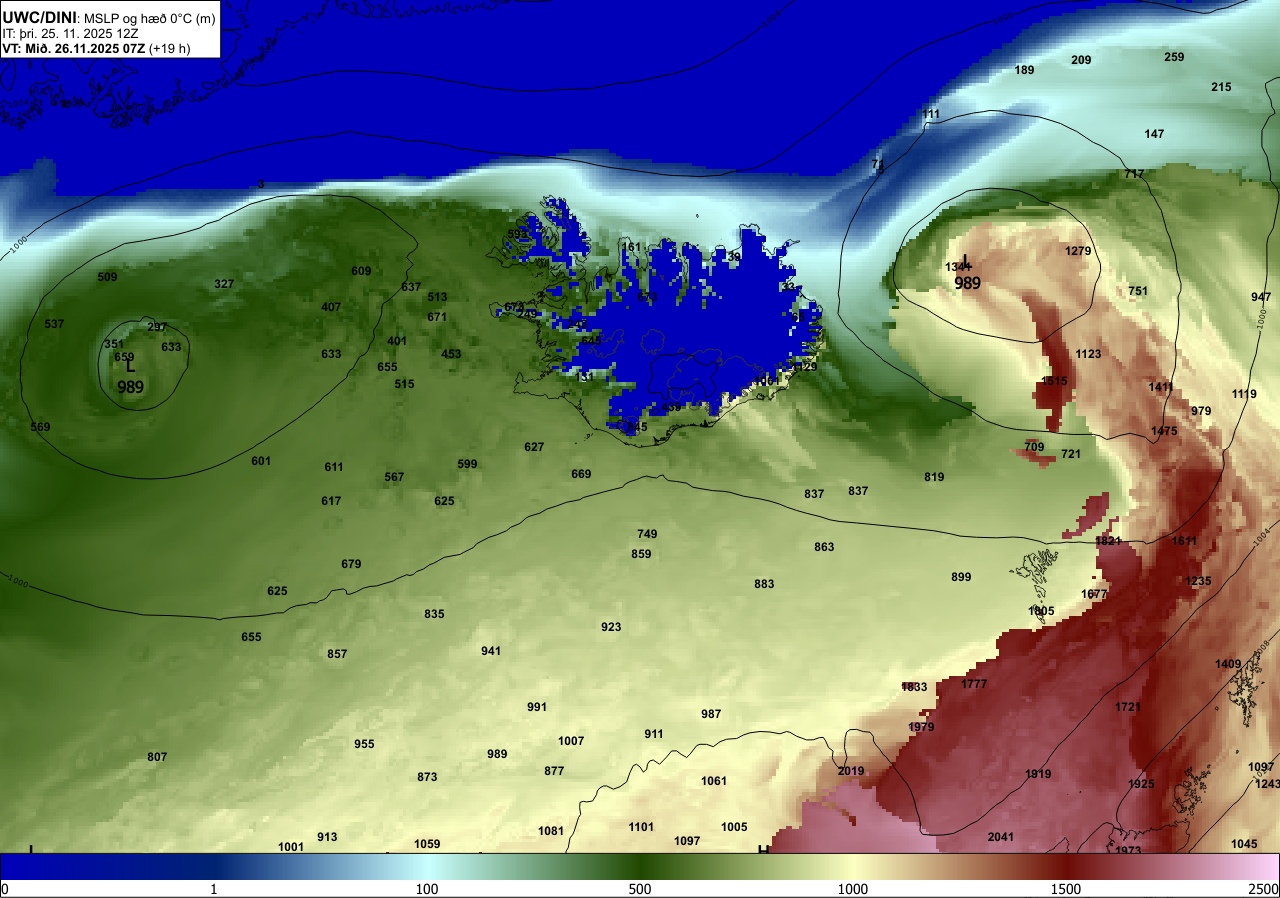
Task: Select the 209 height value
Action: coord(1081,60)
